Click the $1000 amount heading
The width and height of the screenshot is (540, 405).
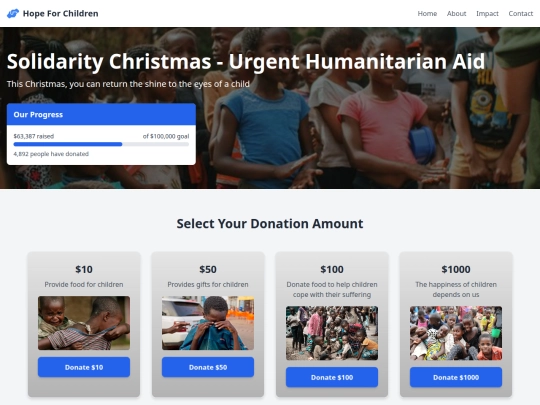[456, 269]
